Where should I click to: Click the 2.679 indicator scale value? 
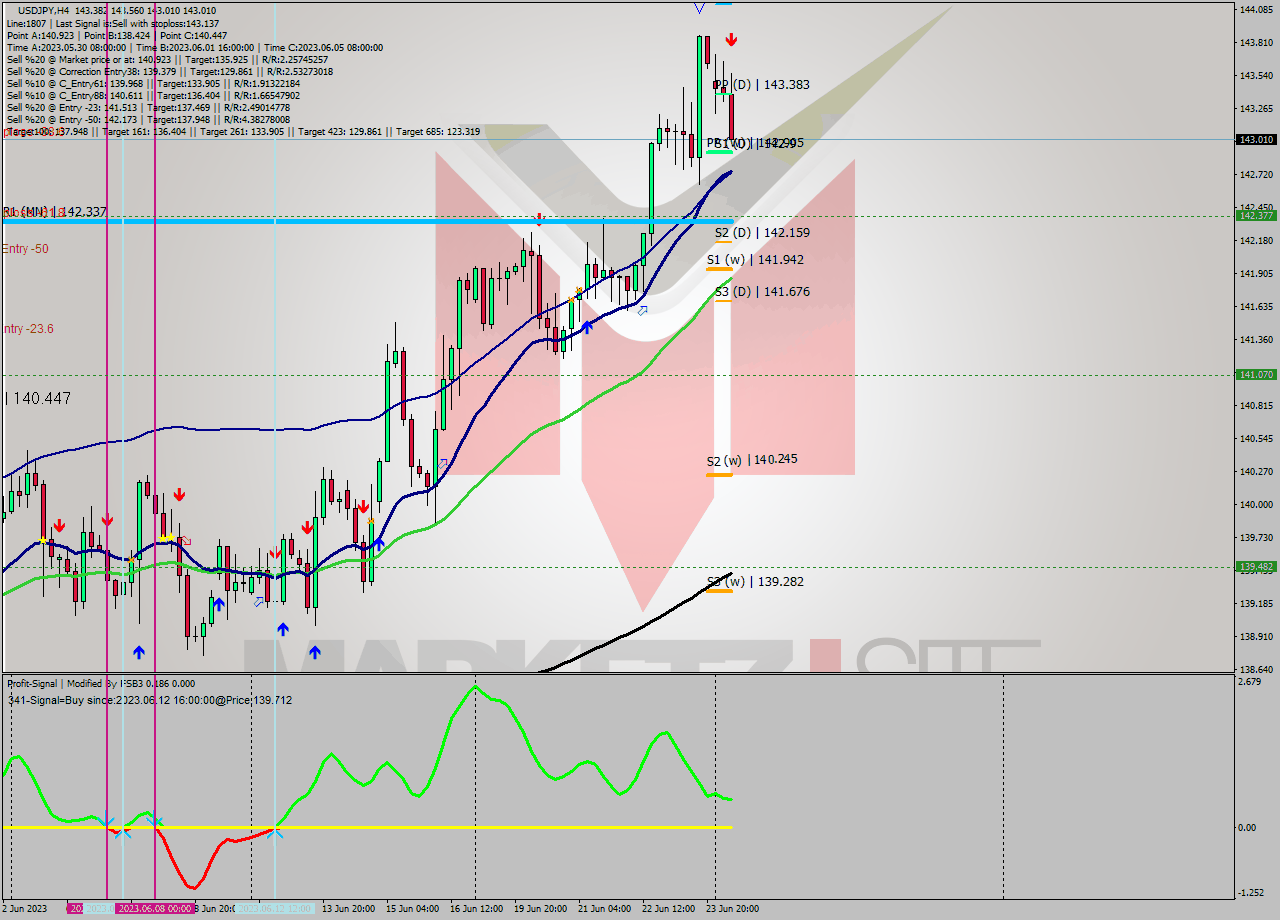tap(1248, 682)
